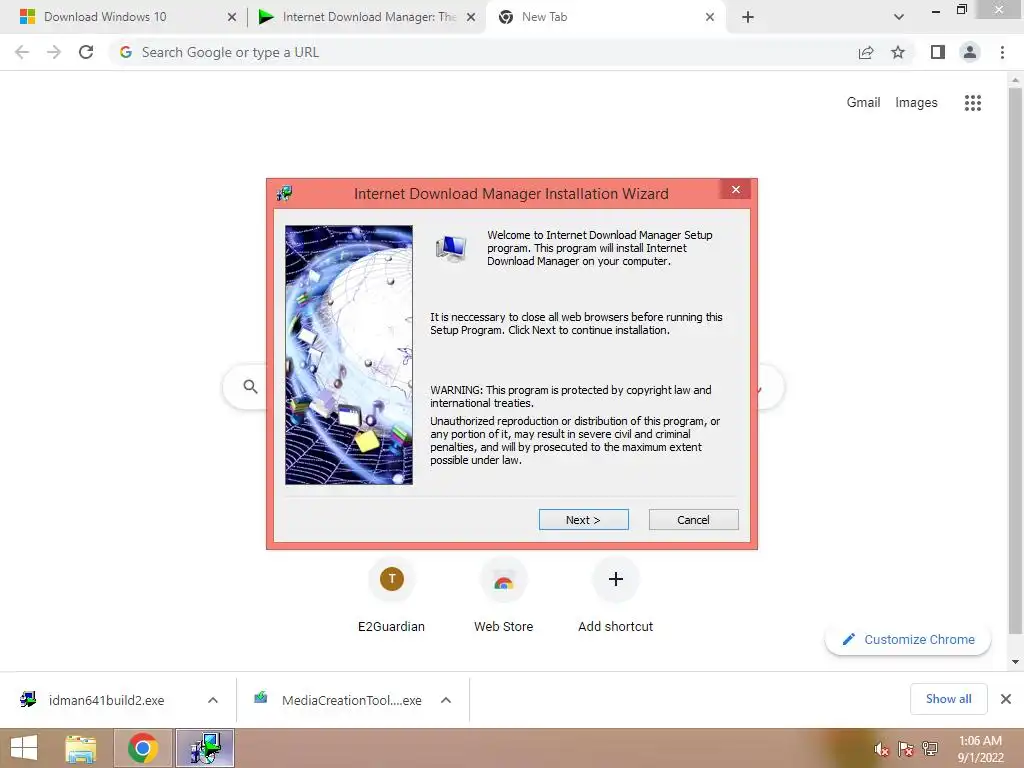Close the Download Windows 10 tab
This screenshot has height=768, width=1024.
(x=232, y=18)
